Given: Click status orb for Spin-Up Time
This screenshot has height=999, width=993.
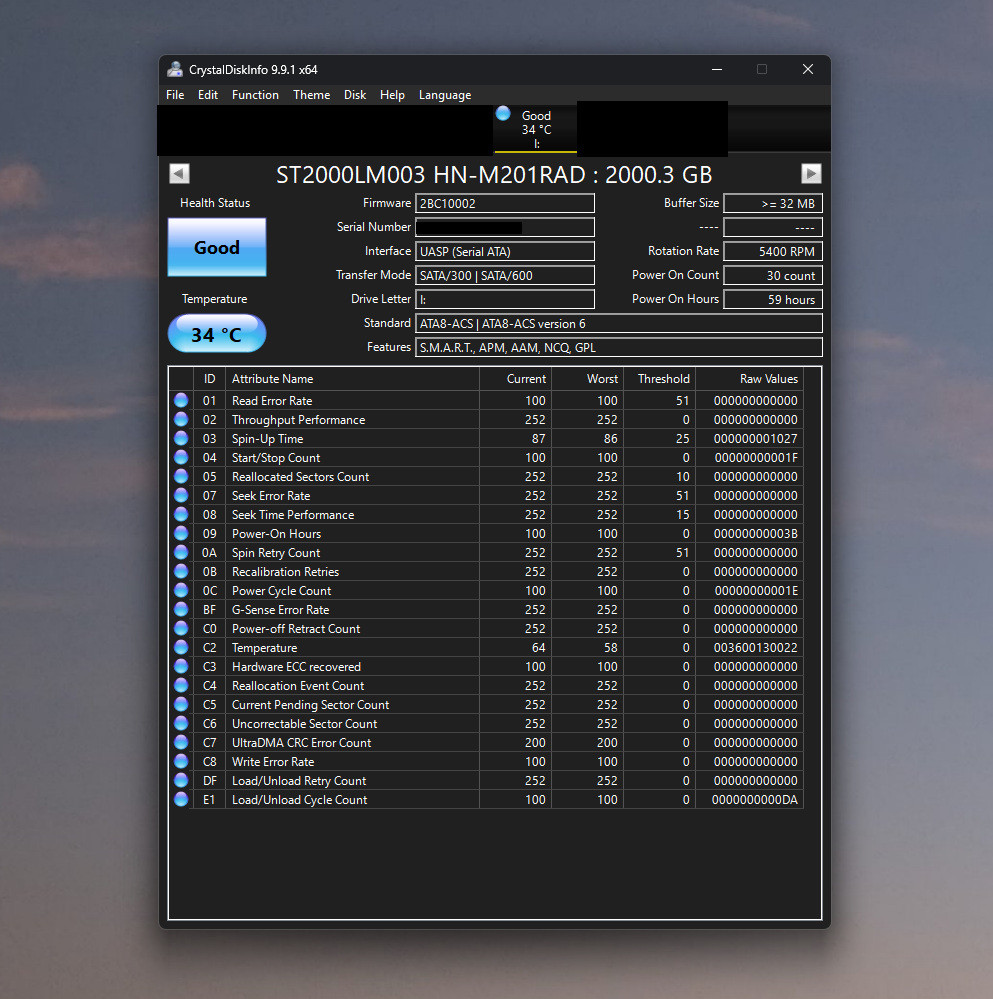Looking at the screenshot, I should tap(181, 438).
